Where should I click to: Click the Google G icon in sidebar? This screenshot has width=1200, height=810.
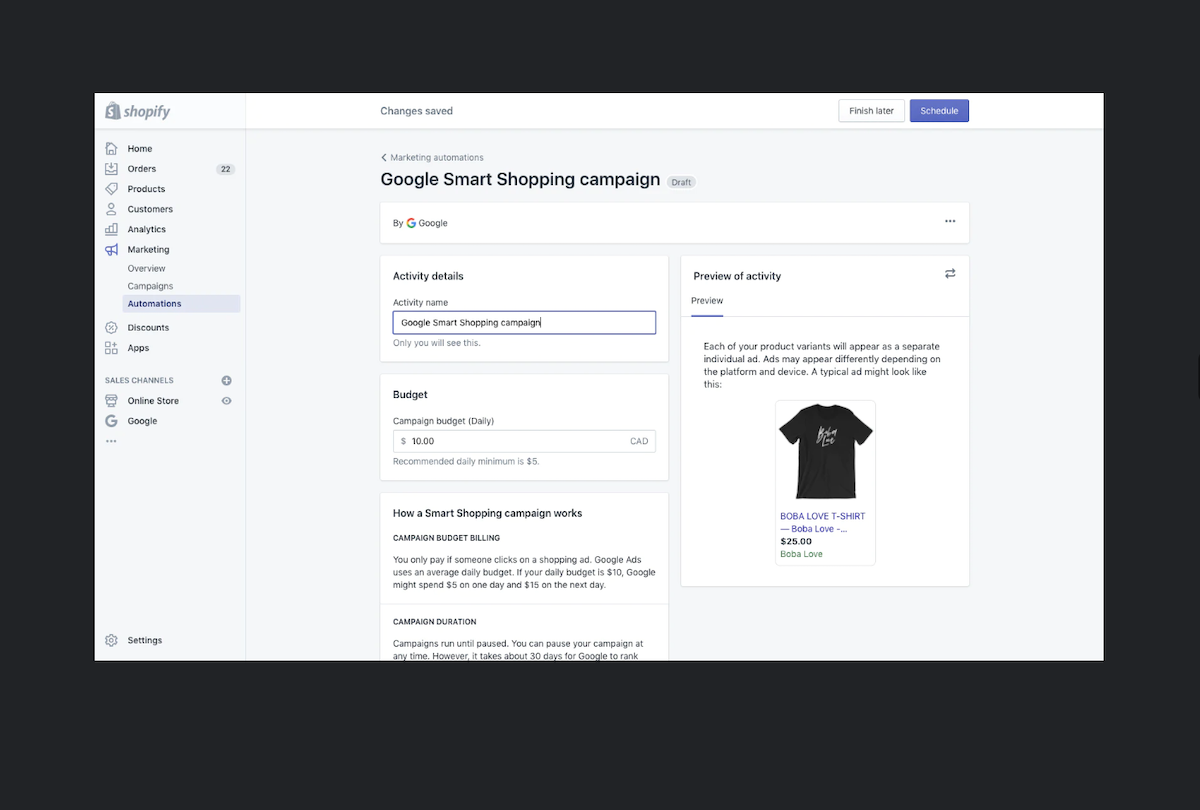111,421
